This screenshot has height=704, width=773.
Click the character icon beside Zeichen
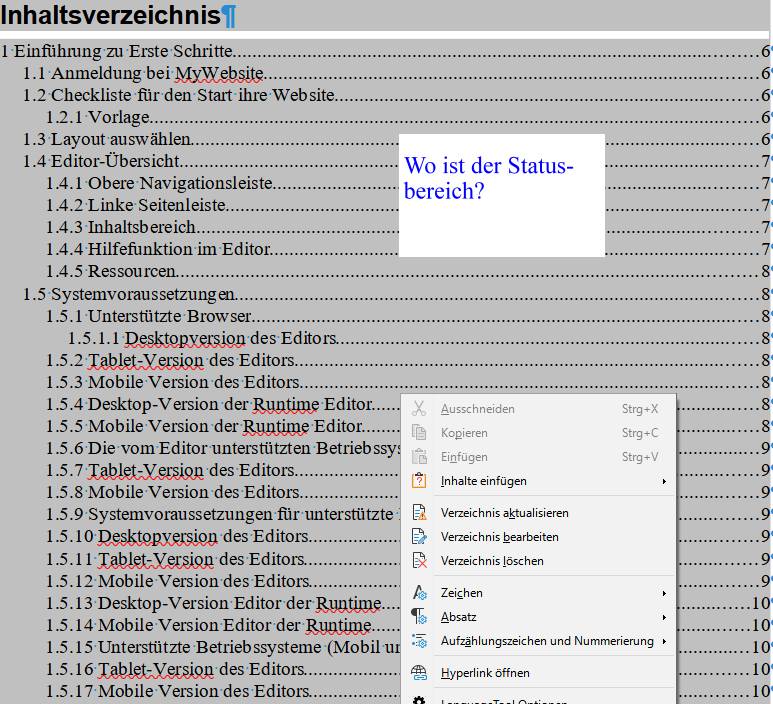(x=419, y=593)
